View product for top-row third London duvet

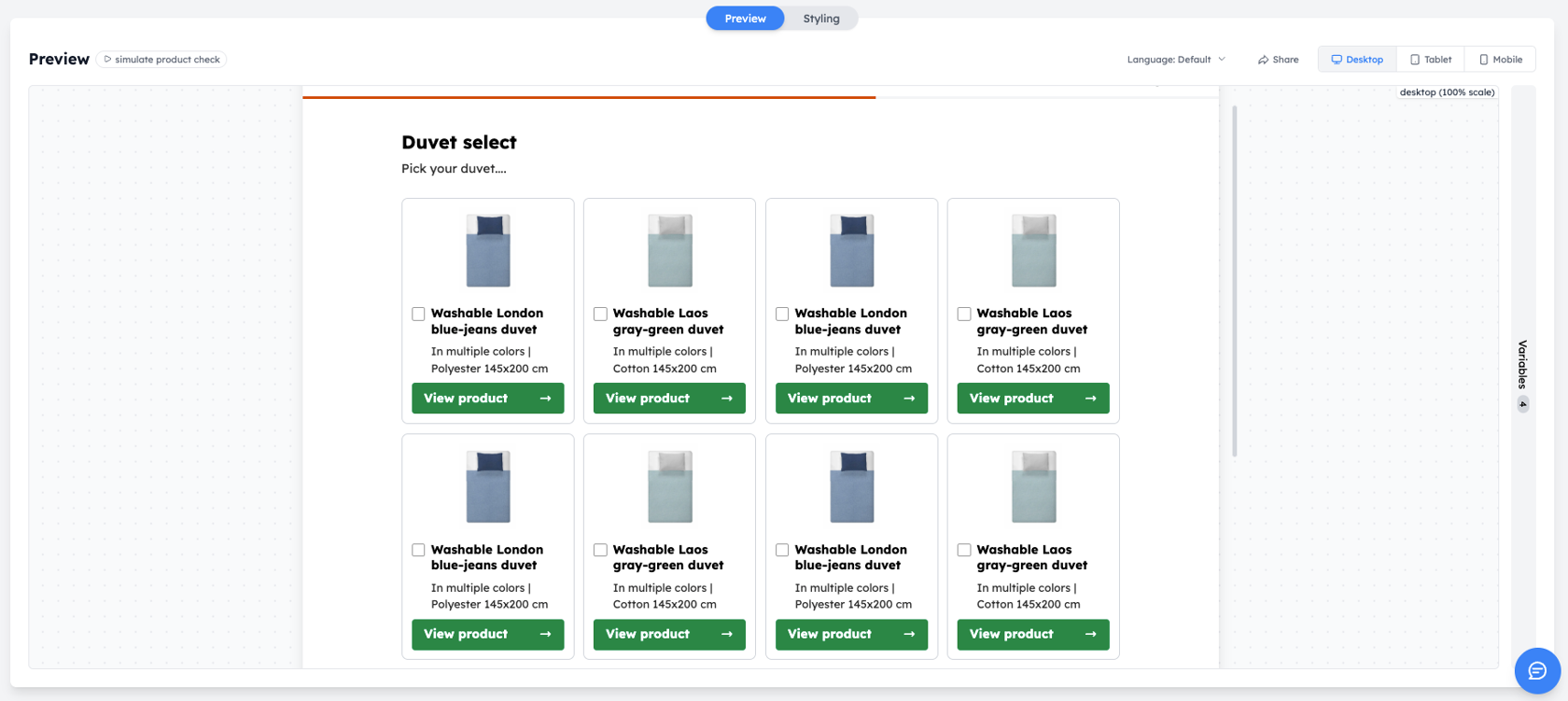[851, 399]
